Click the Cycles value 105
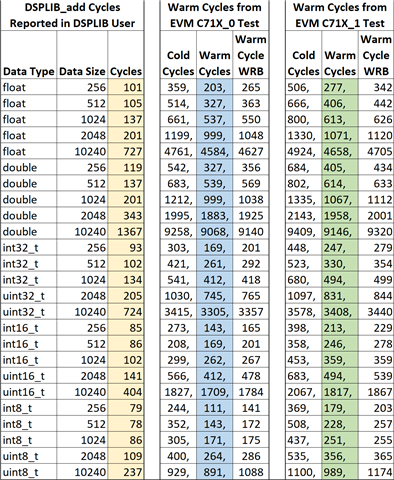 pyautogui.click(x=126, y=103)
